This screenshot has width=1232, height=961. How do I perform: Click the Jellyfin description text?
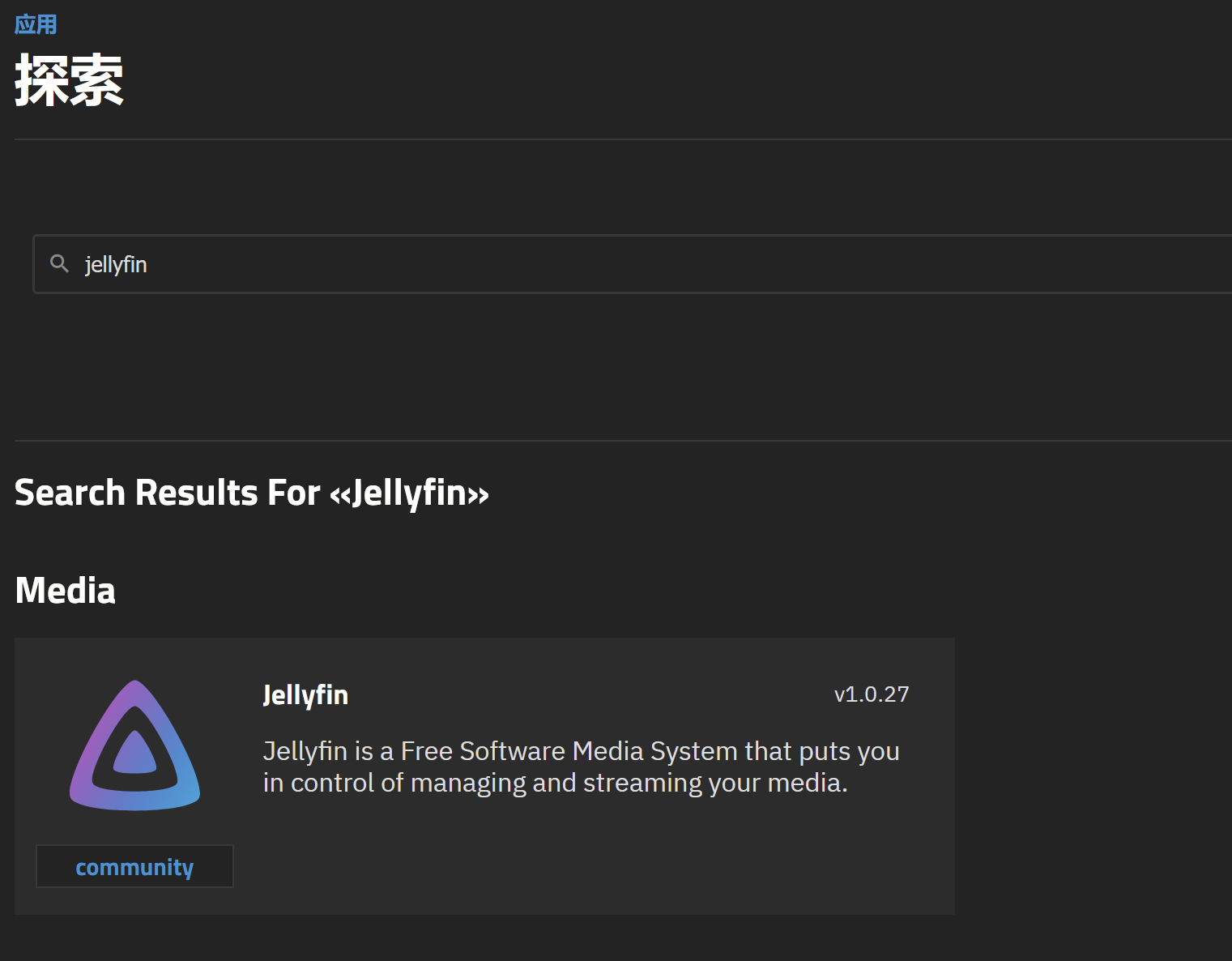[x=581, y=767]
